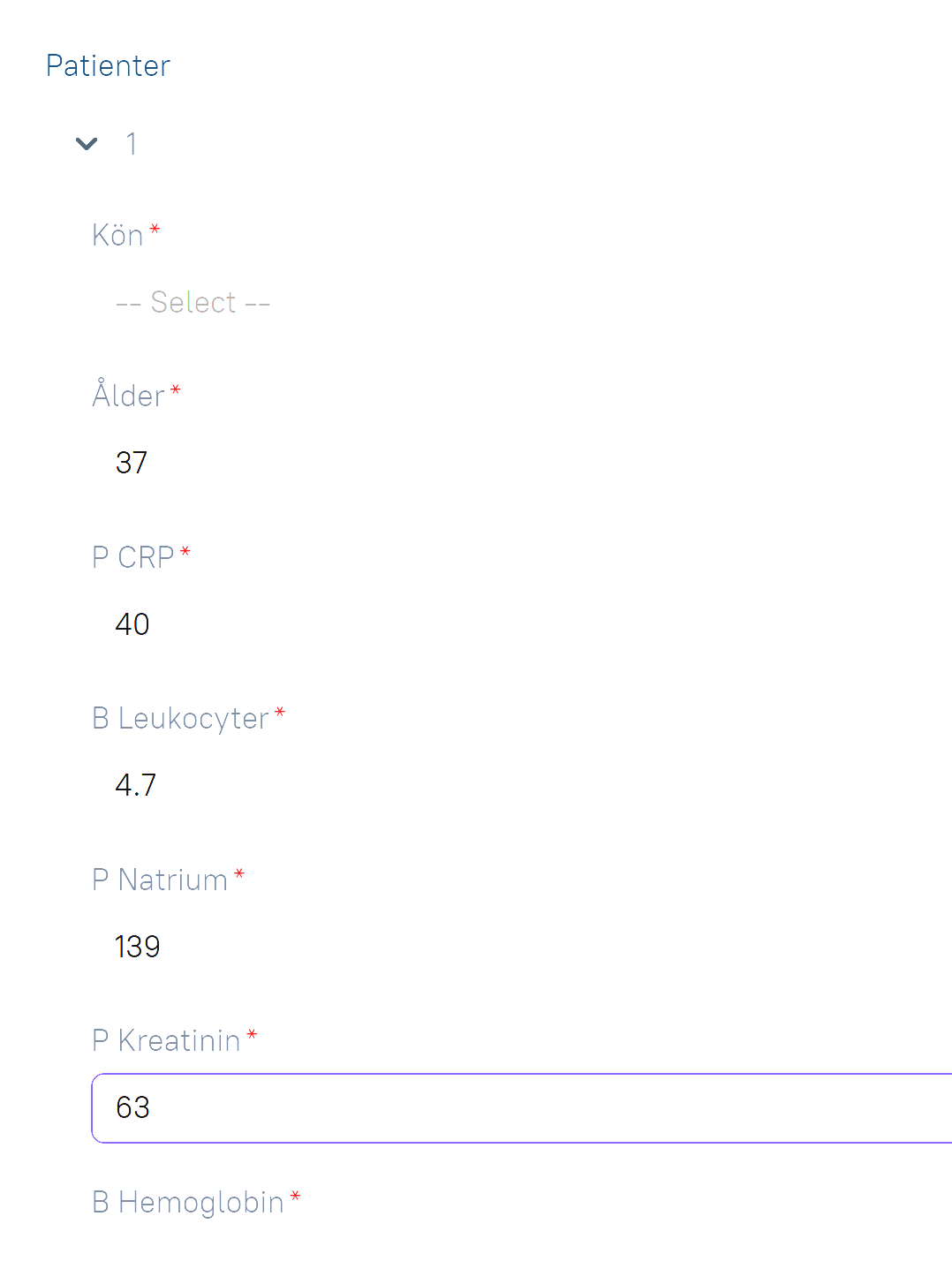Click the P CRP label
Screen dimensions: 952x1269
133,557
